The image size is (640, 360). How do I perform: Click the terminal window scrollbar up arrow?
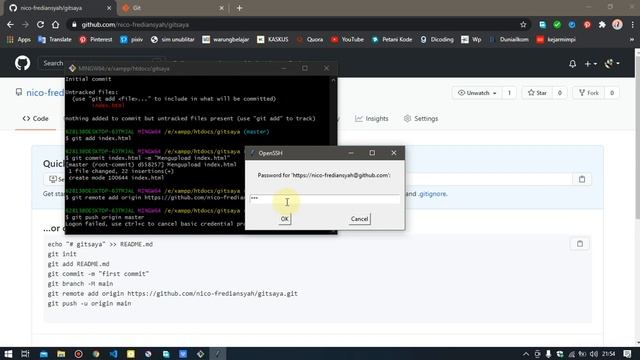coord(333,80)
